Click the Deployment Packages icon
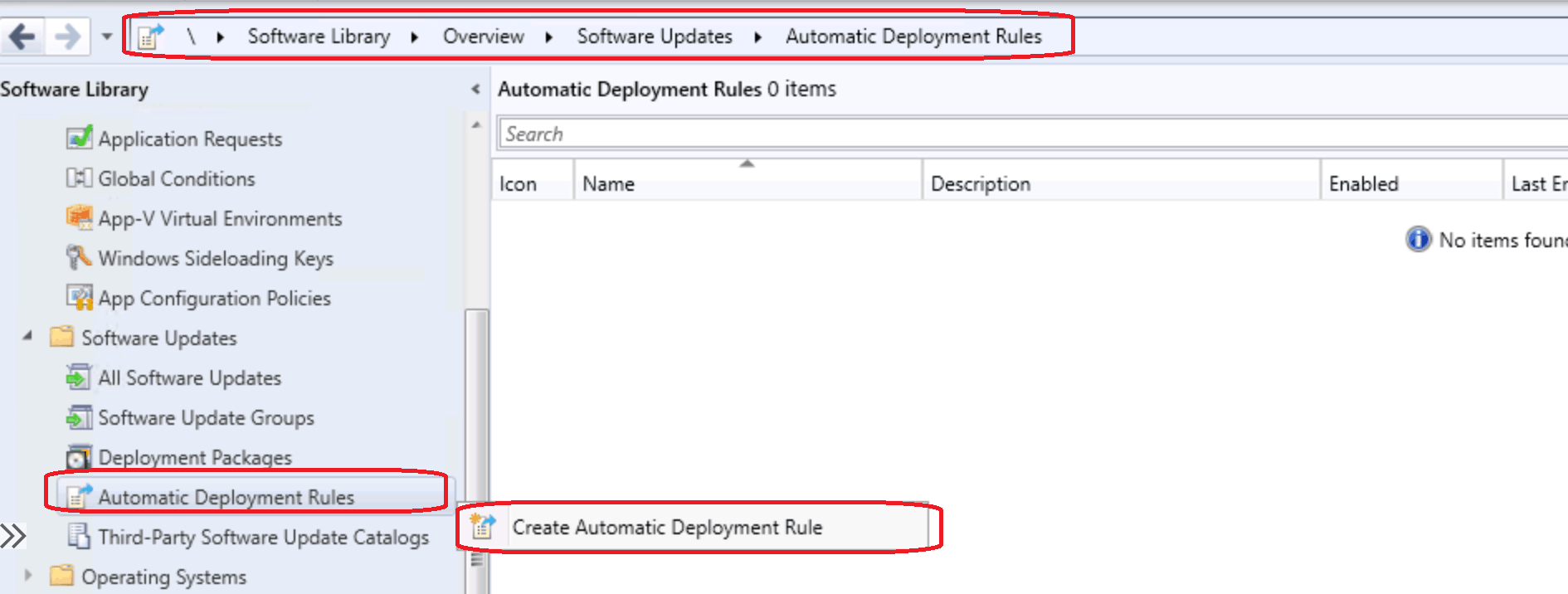The width and height of the screenshot is (1568, 594). coord(79,456)
